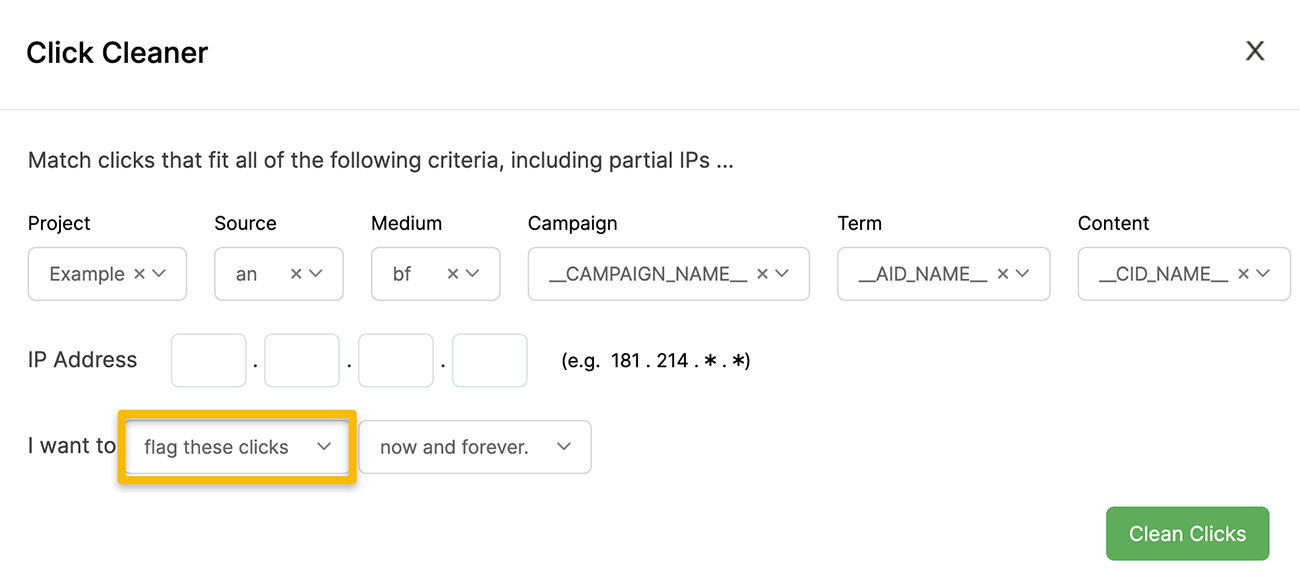Viewport: 1300px width, 587px height.
Task: Clear the __CID_NAME__ content selection
Action: (1243, 274)
